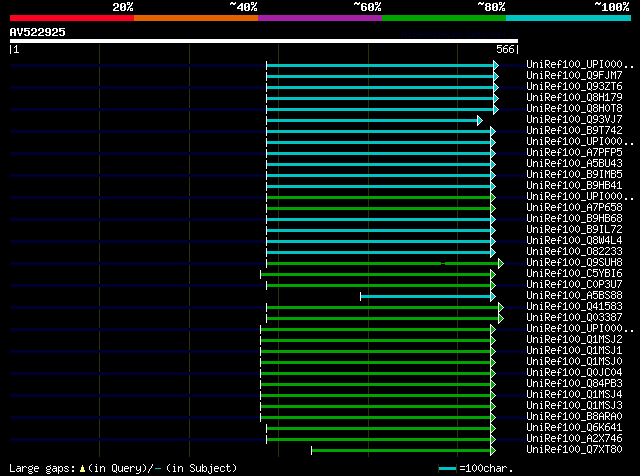The image size is (640, 476).
Task: Click the white AV522925 query bar
Action: (x=264, y=41)
